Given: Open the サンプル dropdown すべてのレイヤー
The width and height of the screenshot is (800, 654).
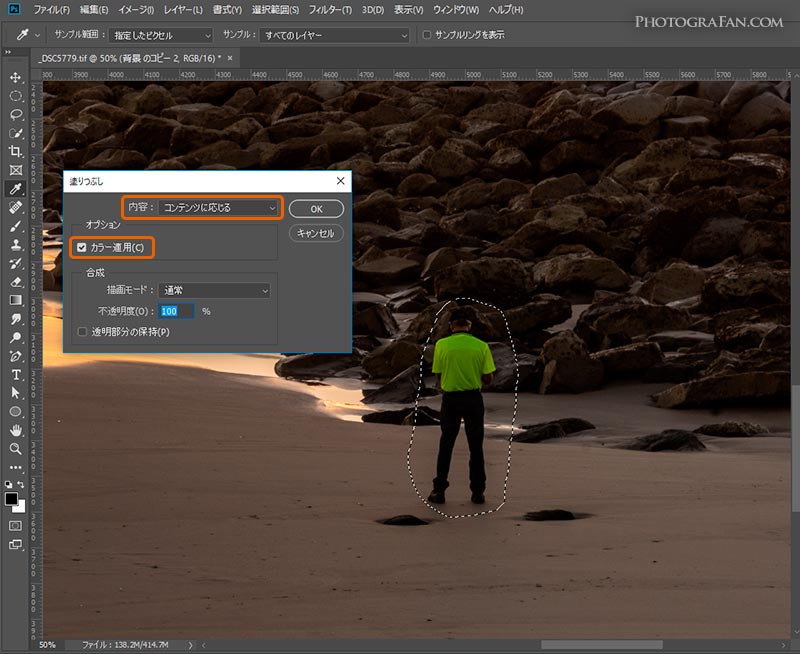Looking at the screenshot, I should pos(334,35).
